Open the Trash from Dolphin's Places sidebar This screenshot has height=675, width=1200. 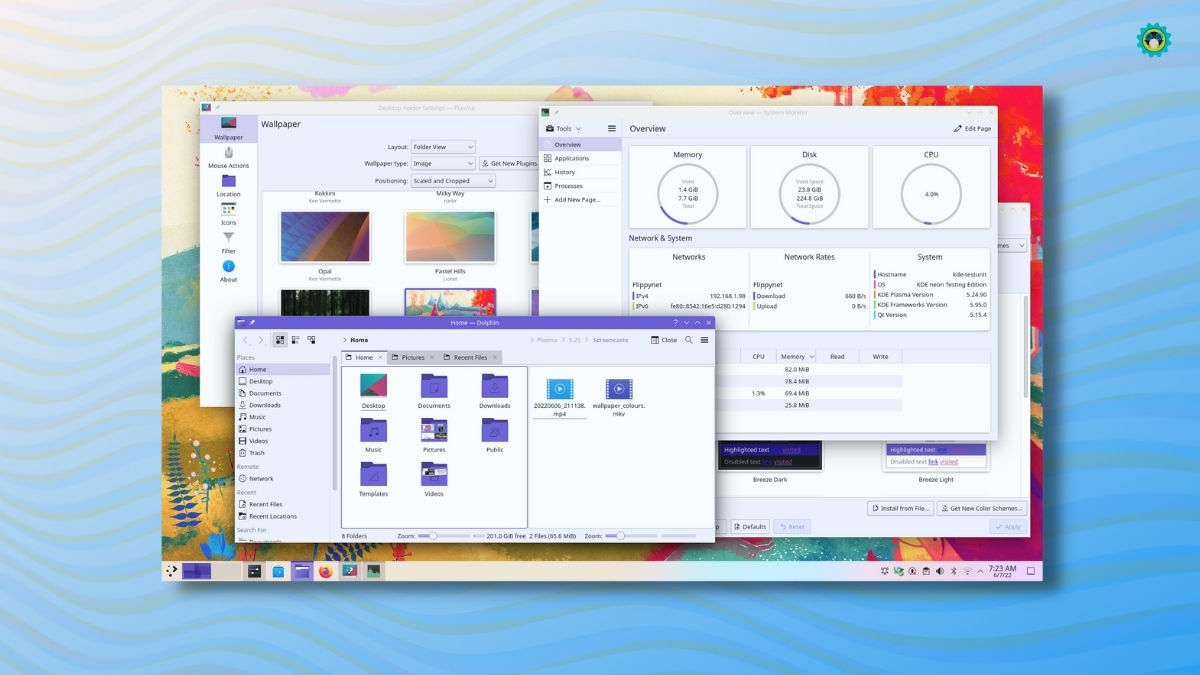tap(258, 452)
